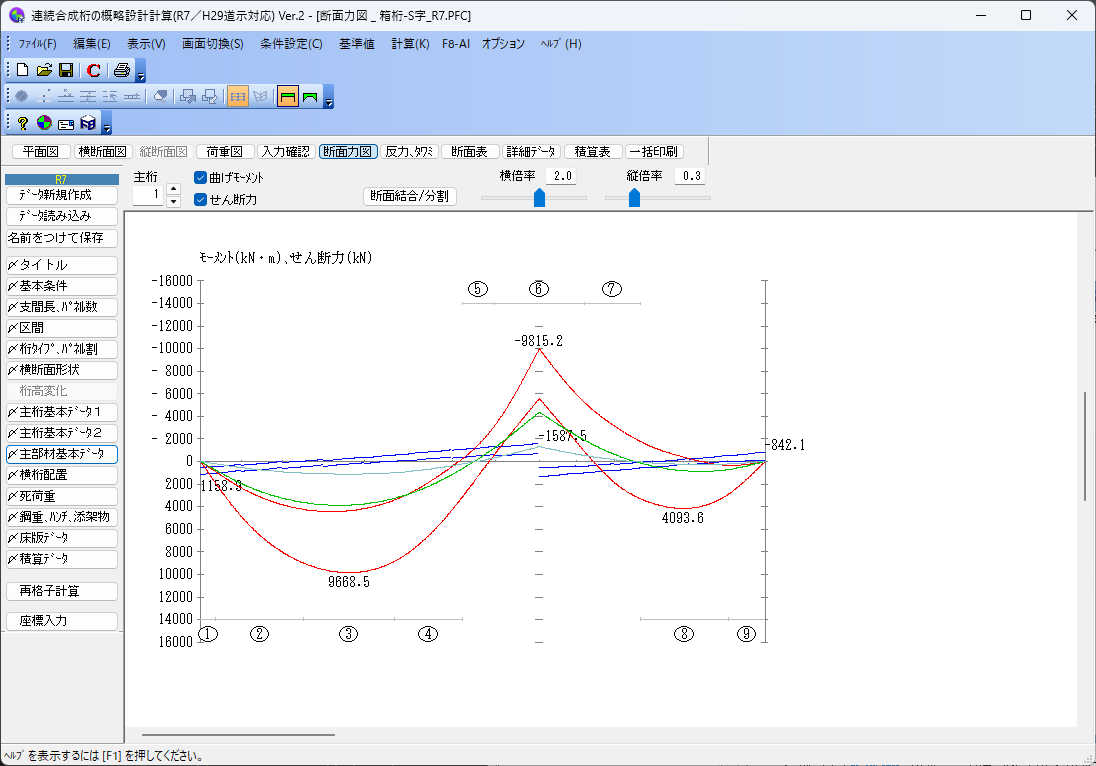Click the 一括印刷 button

(x=654, y=152)
